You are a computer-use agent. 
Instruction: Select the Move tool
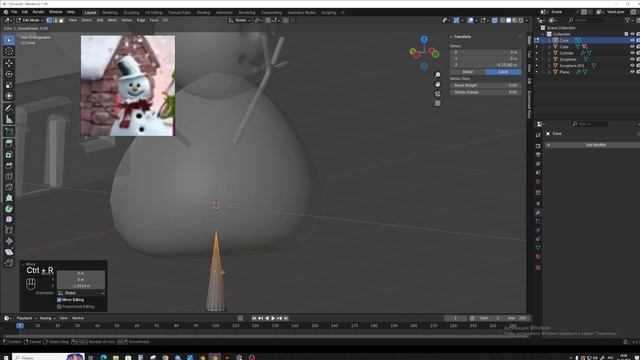9,63
